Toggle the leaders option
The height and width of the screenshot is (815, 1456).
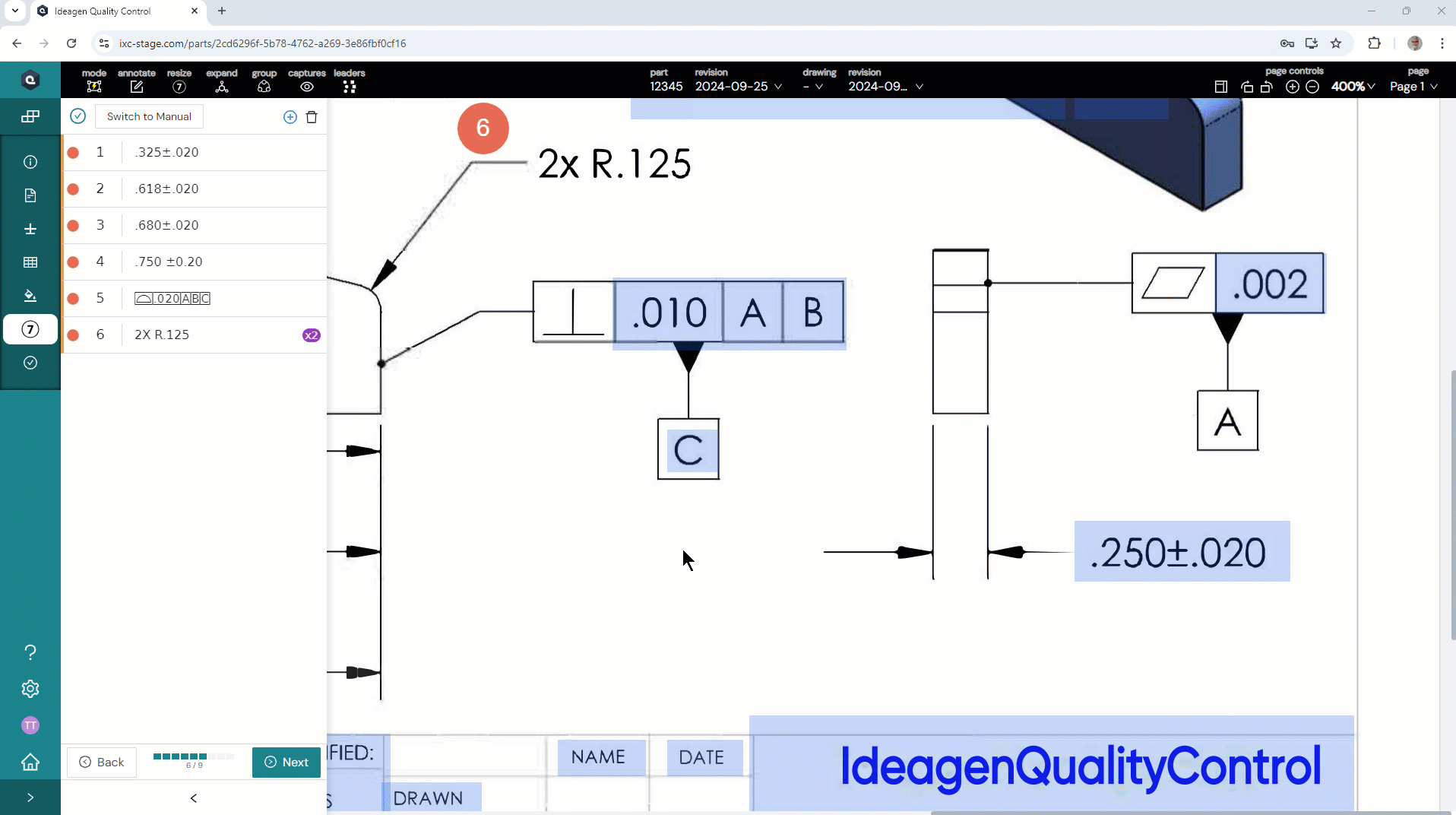[350, 87]
